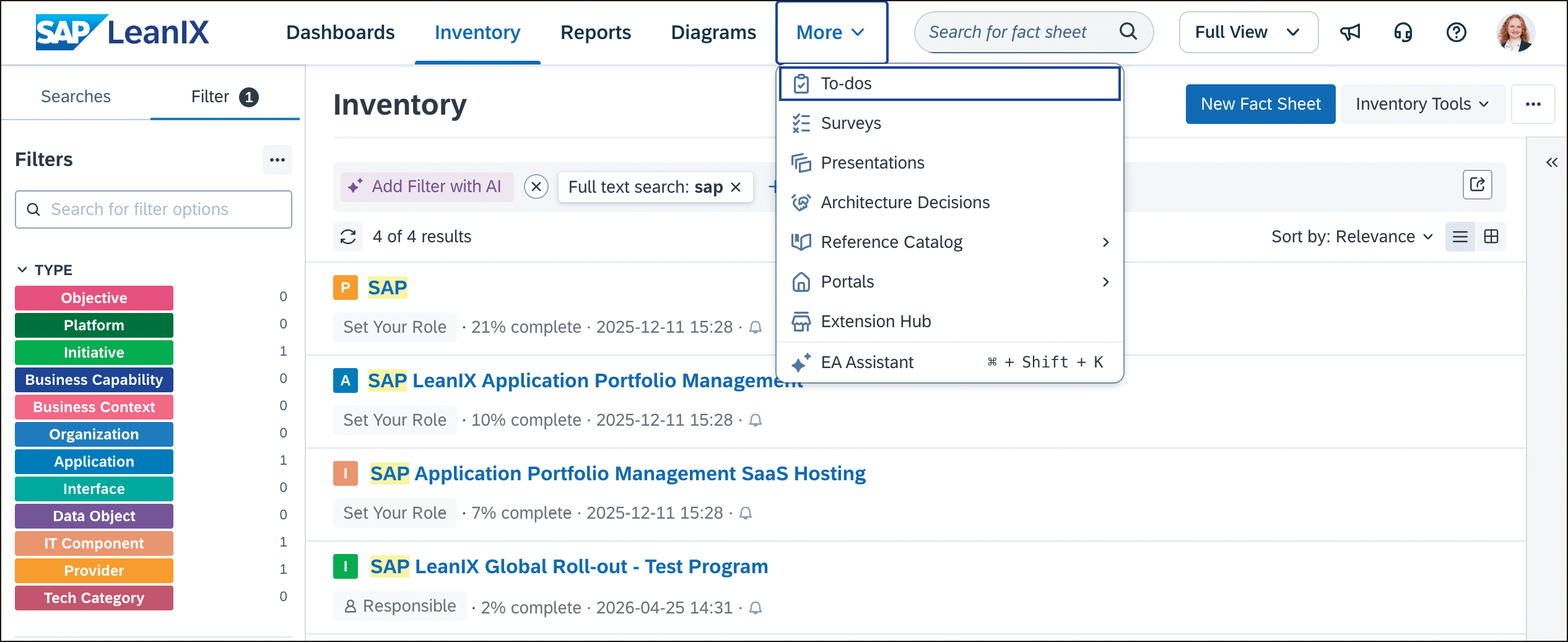This screenshot has height=642, width=1568.
Task: Click the export/share icon in filter bar
Action: (1478, 185)
